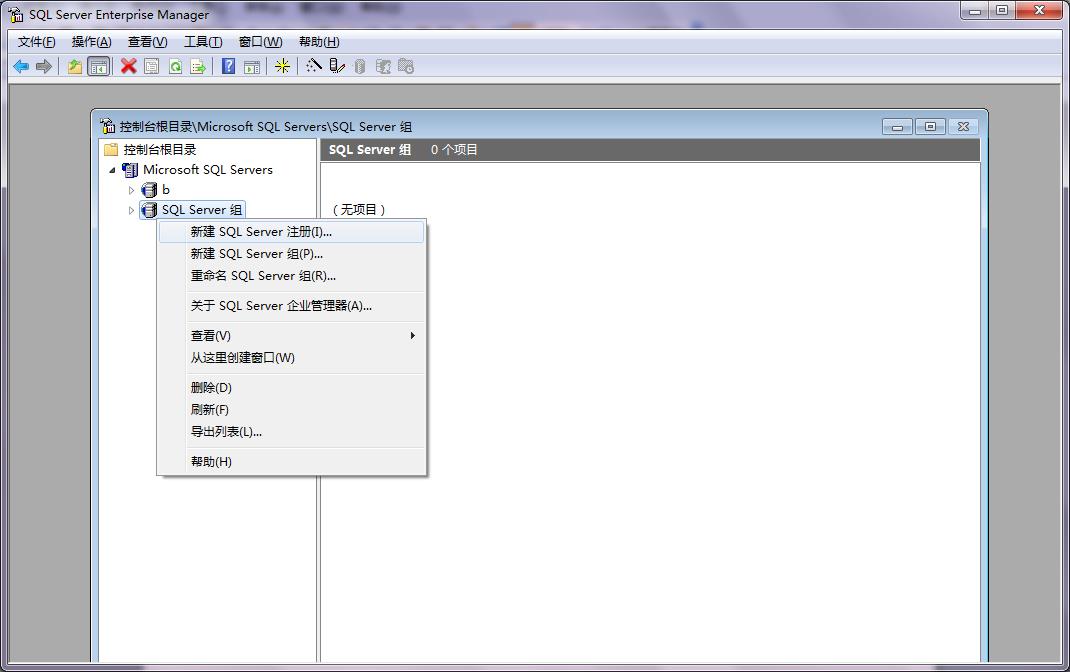Viewport: 1070px width, 672px height.
Task: Close the inner console window
Action: click(x=964, y=127)
